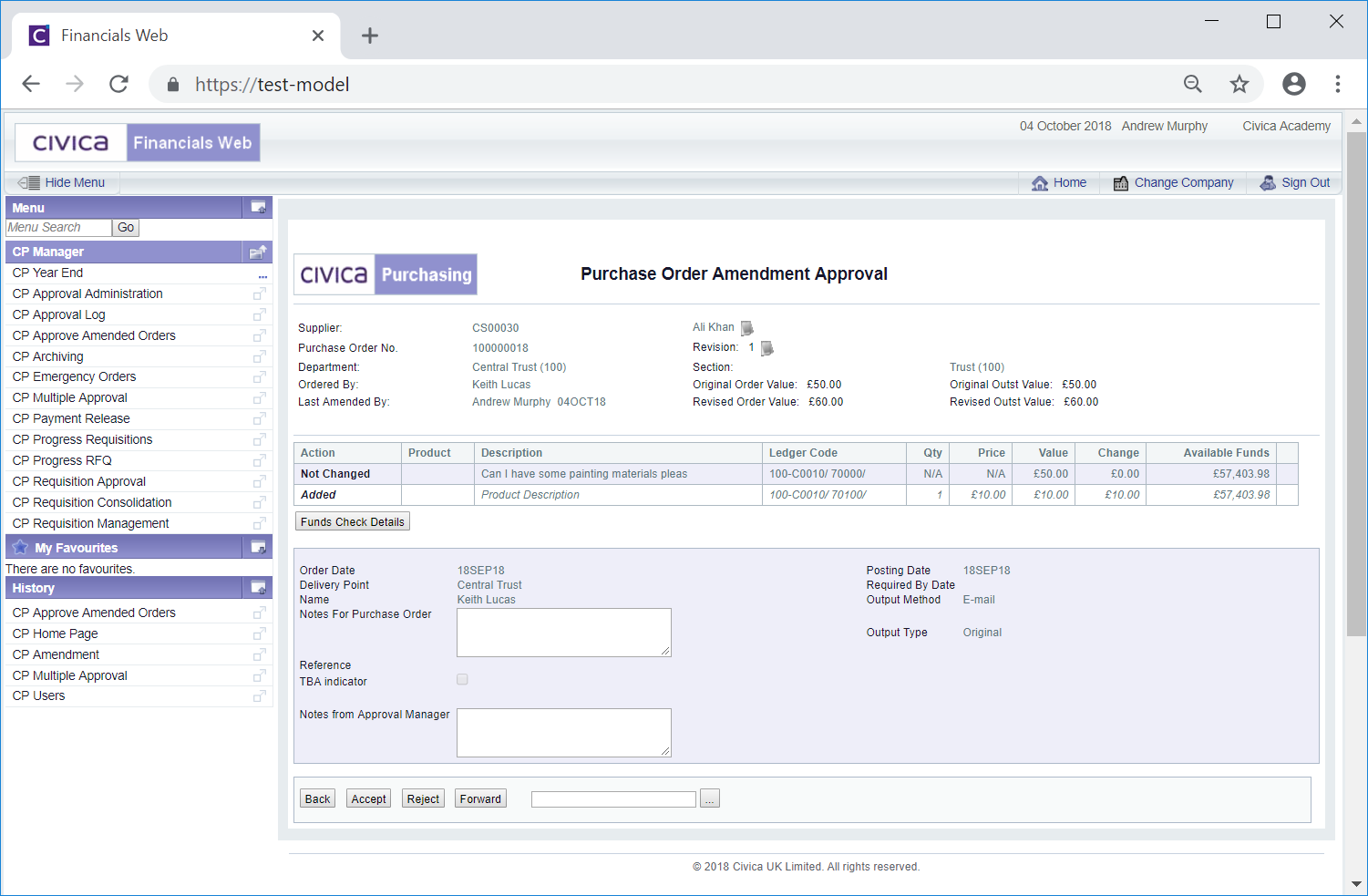
Task: Click supplier code CS00030
Action: 495,328
